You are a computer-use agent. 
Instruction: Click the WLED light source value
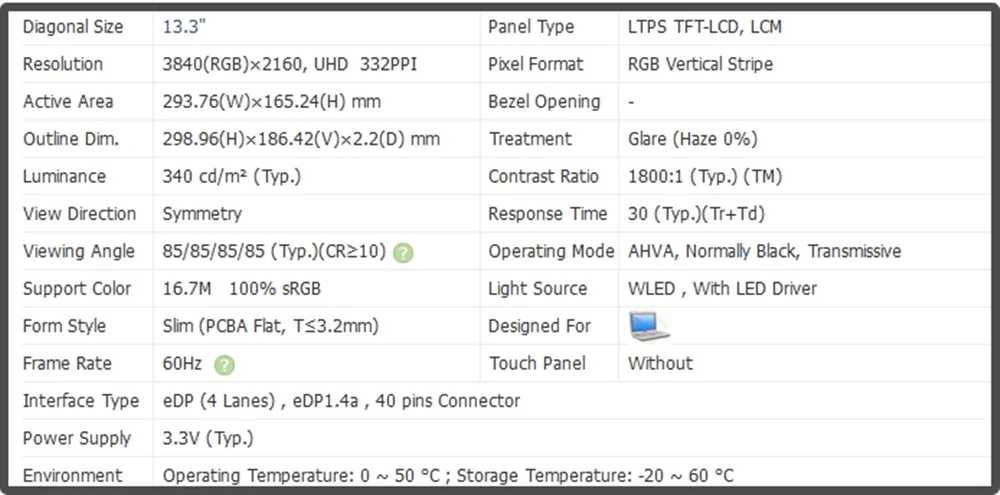722,288
